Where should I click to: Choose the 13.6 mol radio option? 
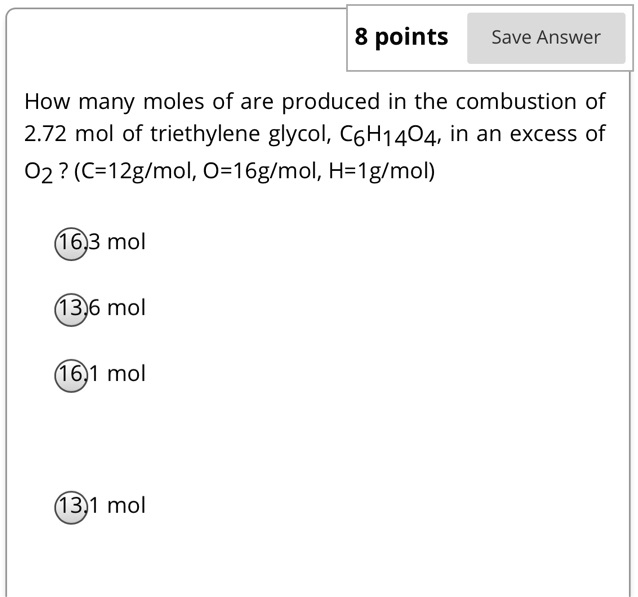click(71, 309)
